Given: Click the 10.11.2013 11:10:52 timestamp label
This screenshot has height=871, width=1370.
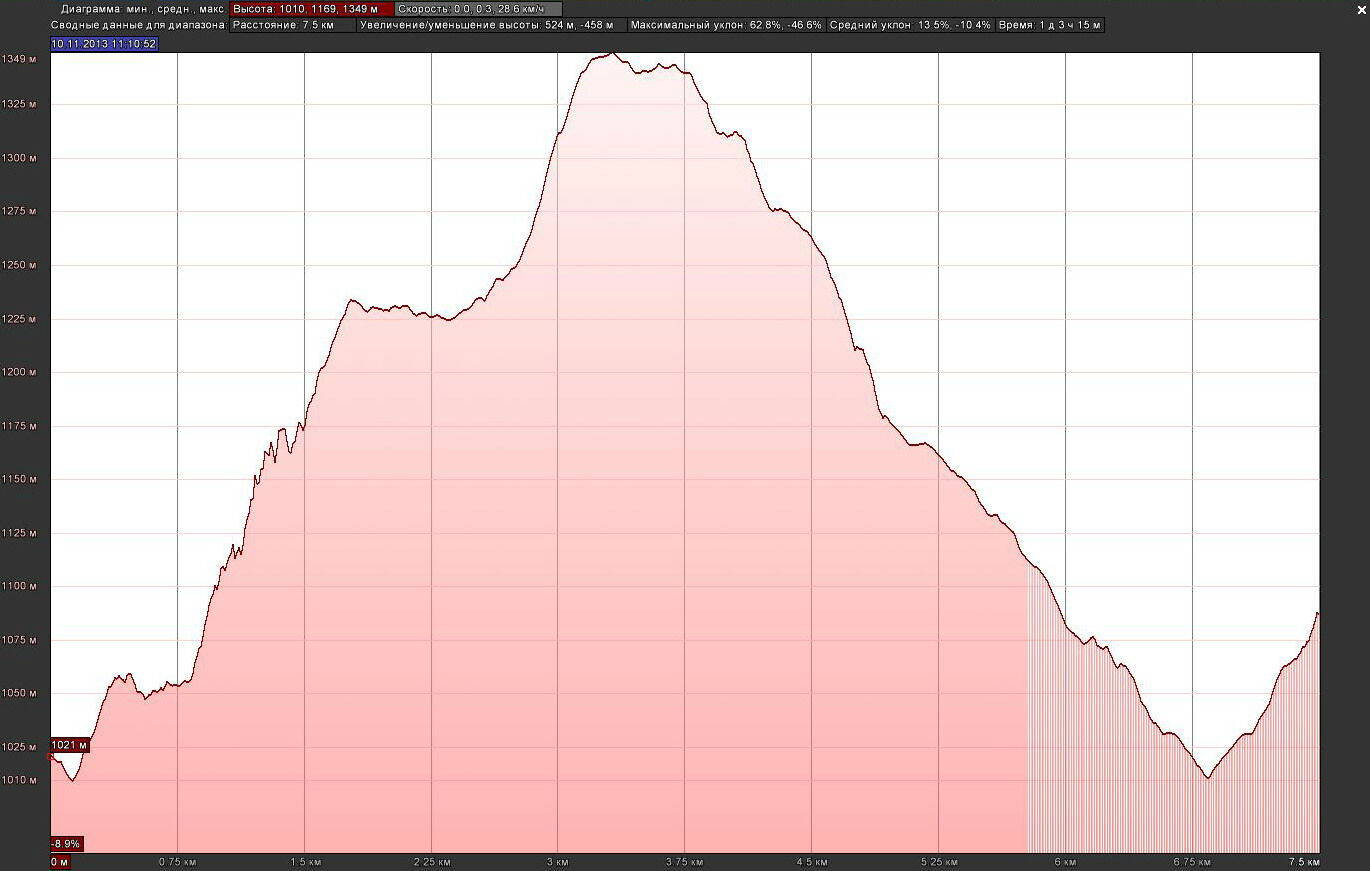Looking at the screenshot, I should point(104,44).
